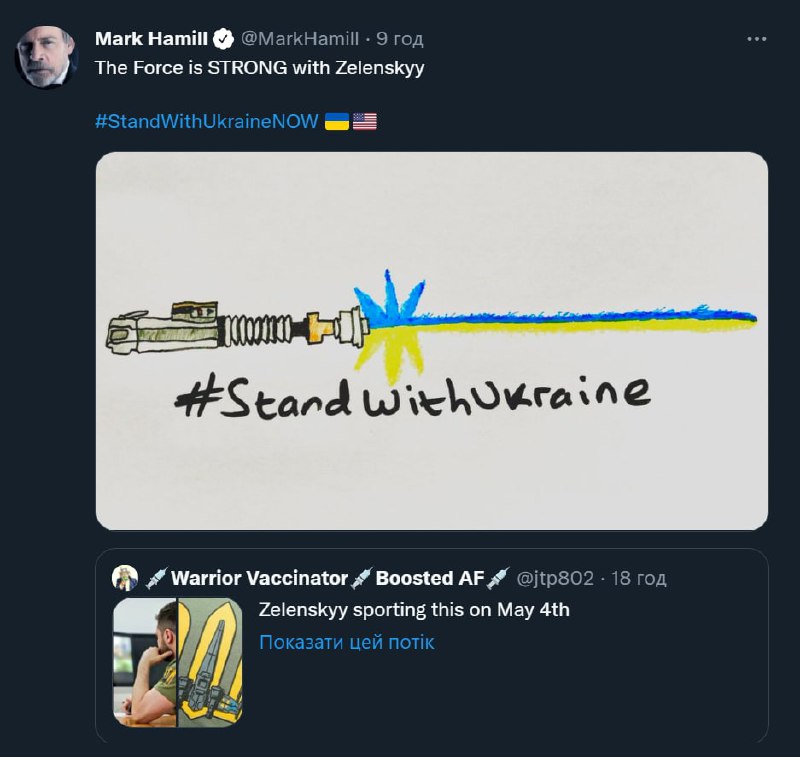
Task: Click the Показати цей потік link
Action: (346, 642)
